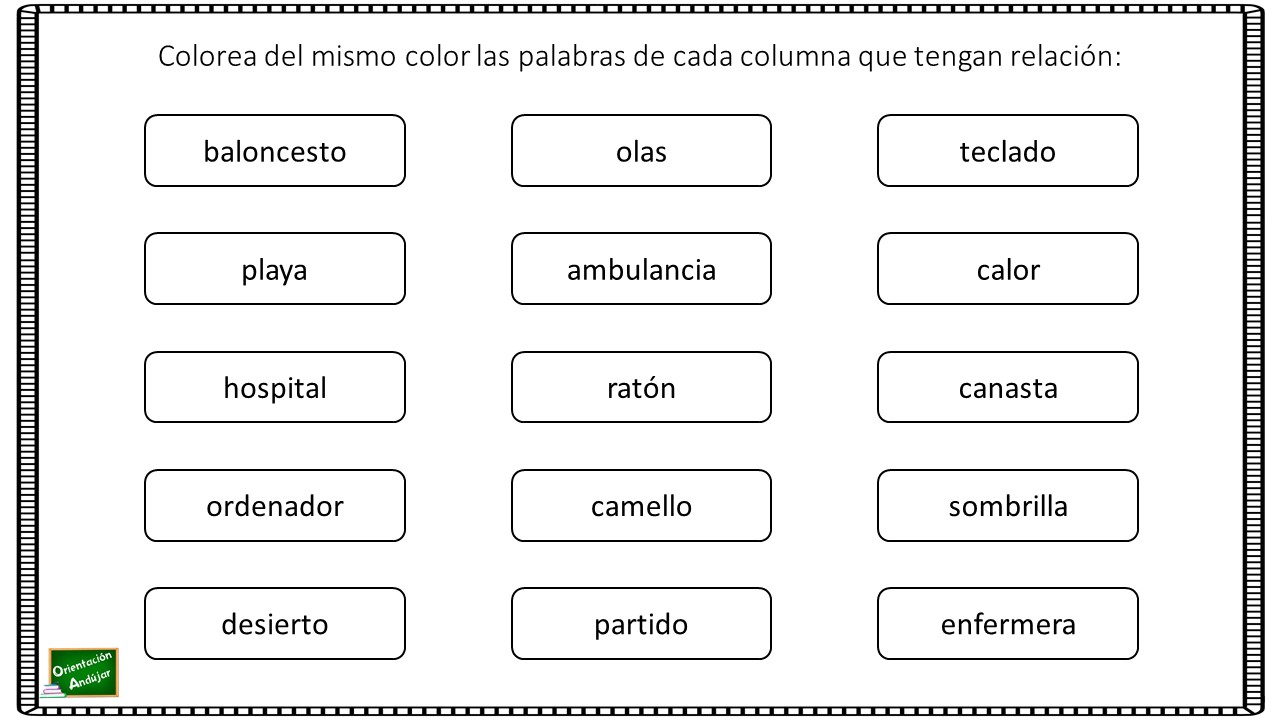
Task: Click the partido word box
Action: click(x=641, y=624)
